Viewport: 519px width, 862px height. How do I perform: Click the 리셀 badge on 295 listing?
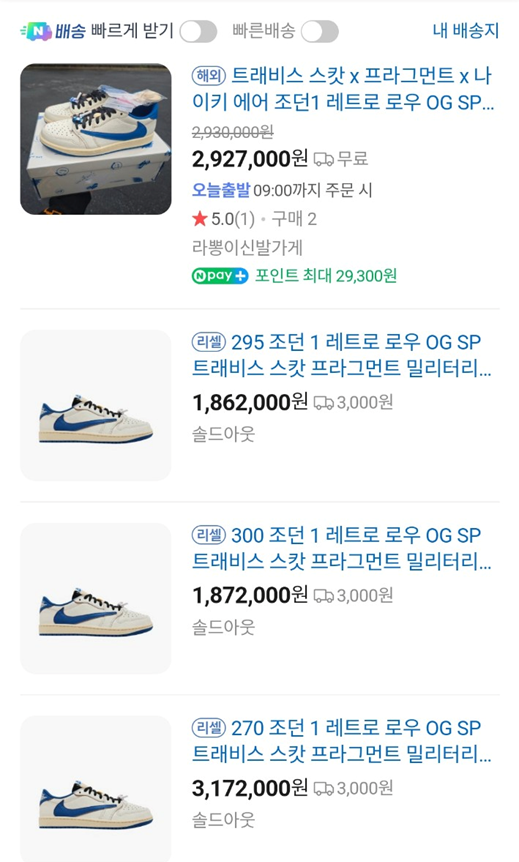(209, 342)
